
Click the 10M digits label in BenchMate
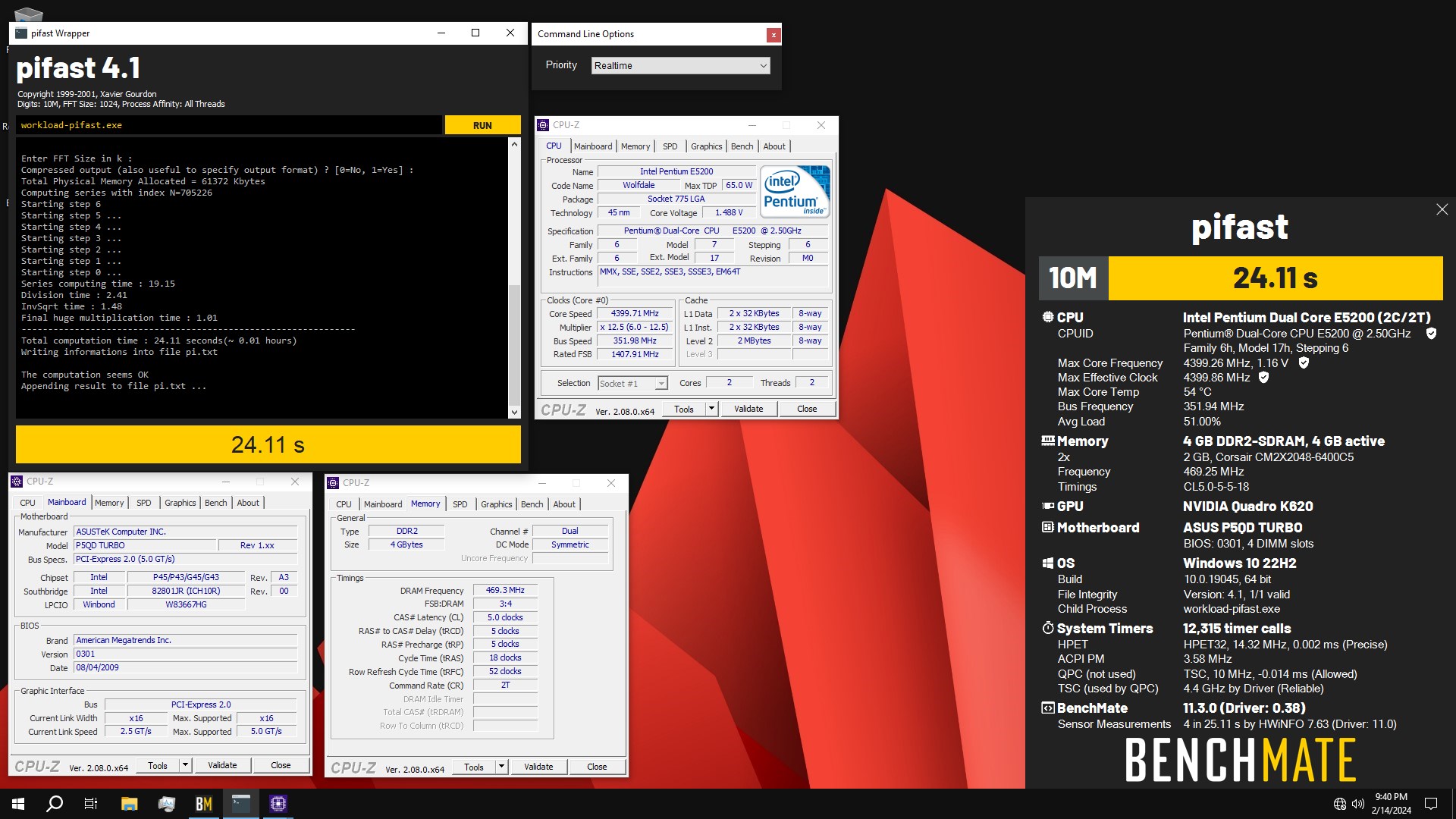coord(1073,278)
